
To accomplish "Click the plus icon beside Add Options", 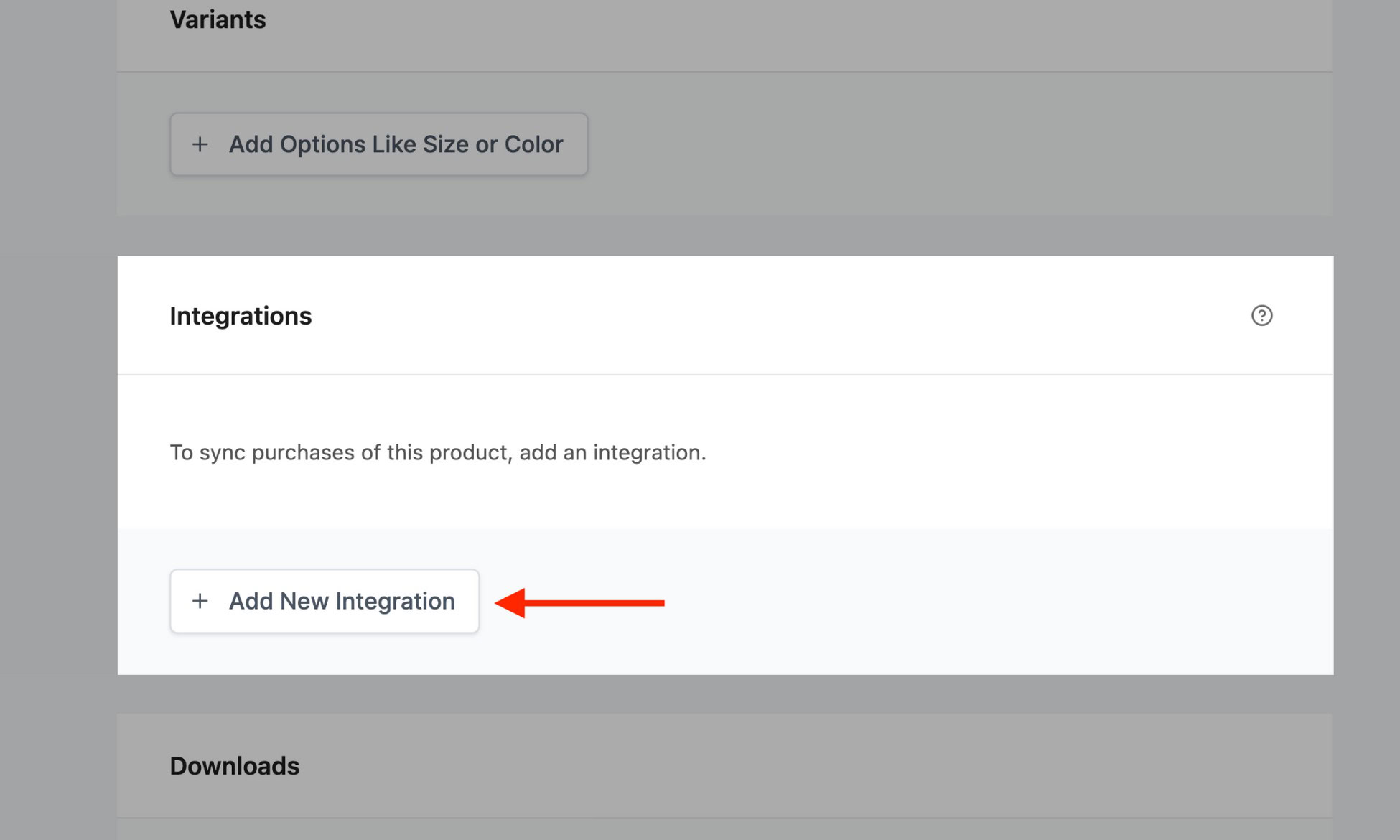I will tap(200, 144).
